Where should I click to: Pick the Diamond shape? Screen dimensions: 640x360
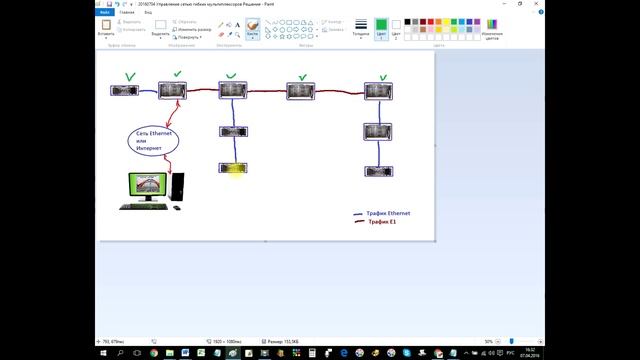275,29
